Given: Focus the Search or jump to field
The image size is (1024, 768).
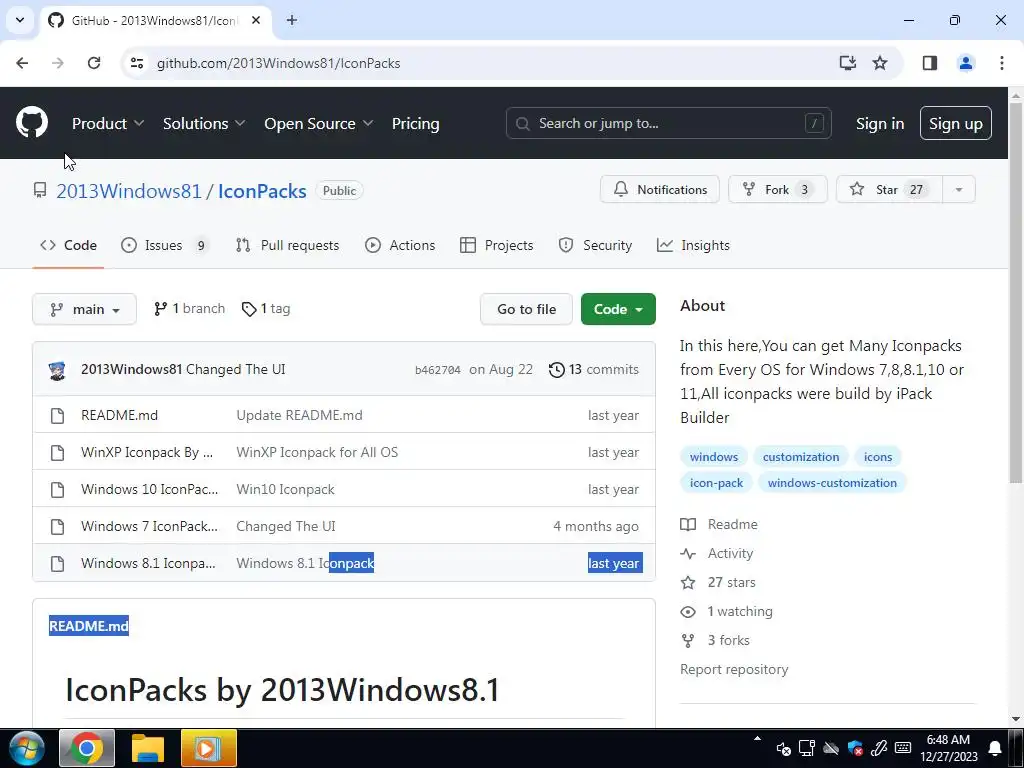Looking at the screenshot, I should pyautogui.click(x=668, y=123).
